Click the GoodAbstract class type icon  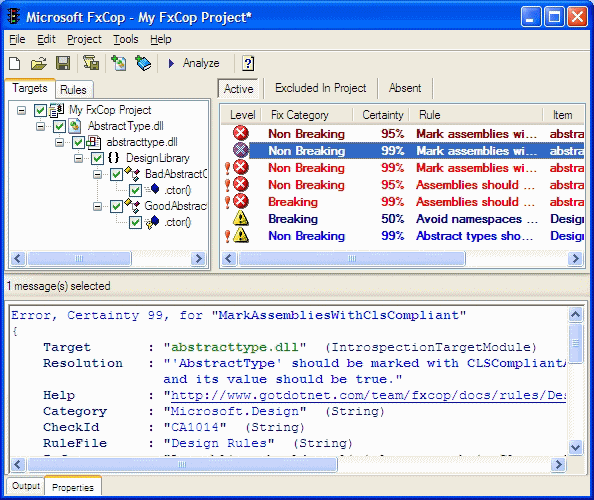coord(133,206)
